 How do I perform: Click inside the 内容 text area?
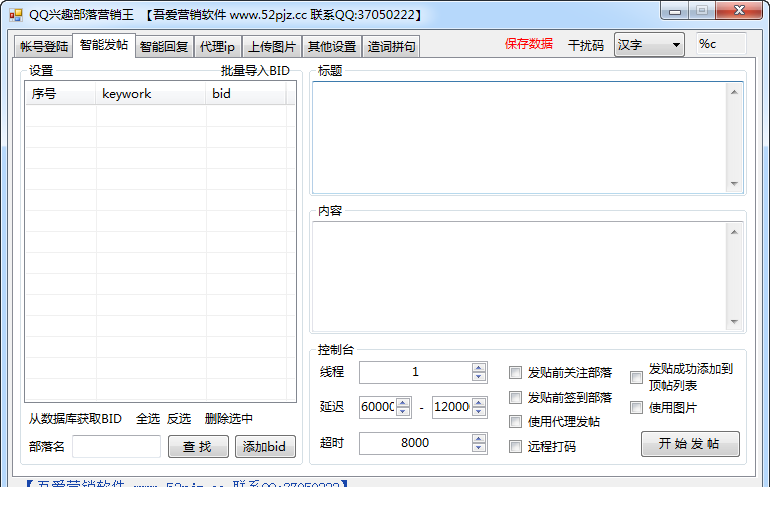(519, 277)
